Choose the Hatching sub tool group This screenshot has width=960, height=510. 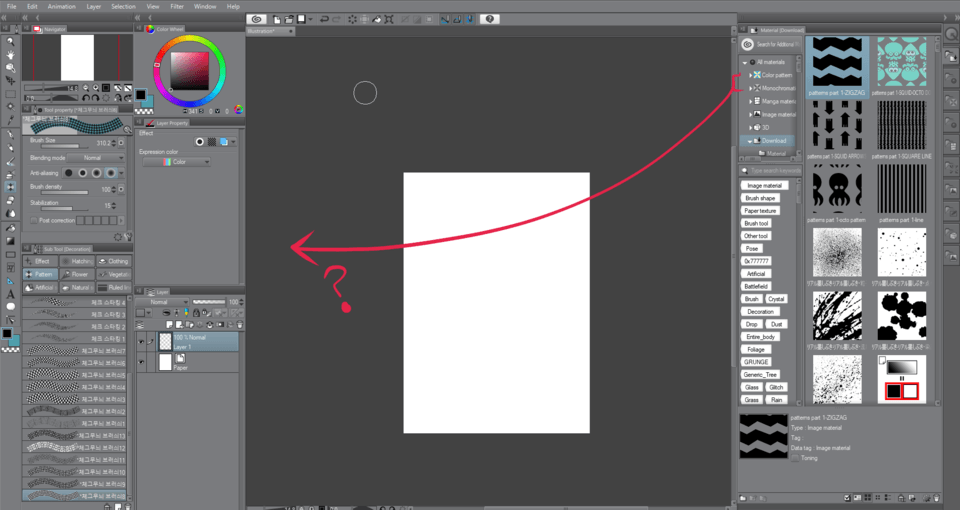click(x=77, y=261)
